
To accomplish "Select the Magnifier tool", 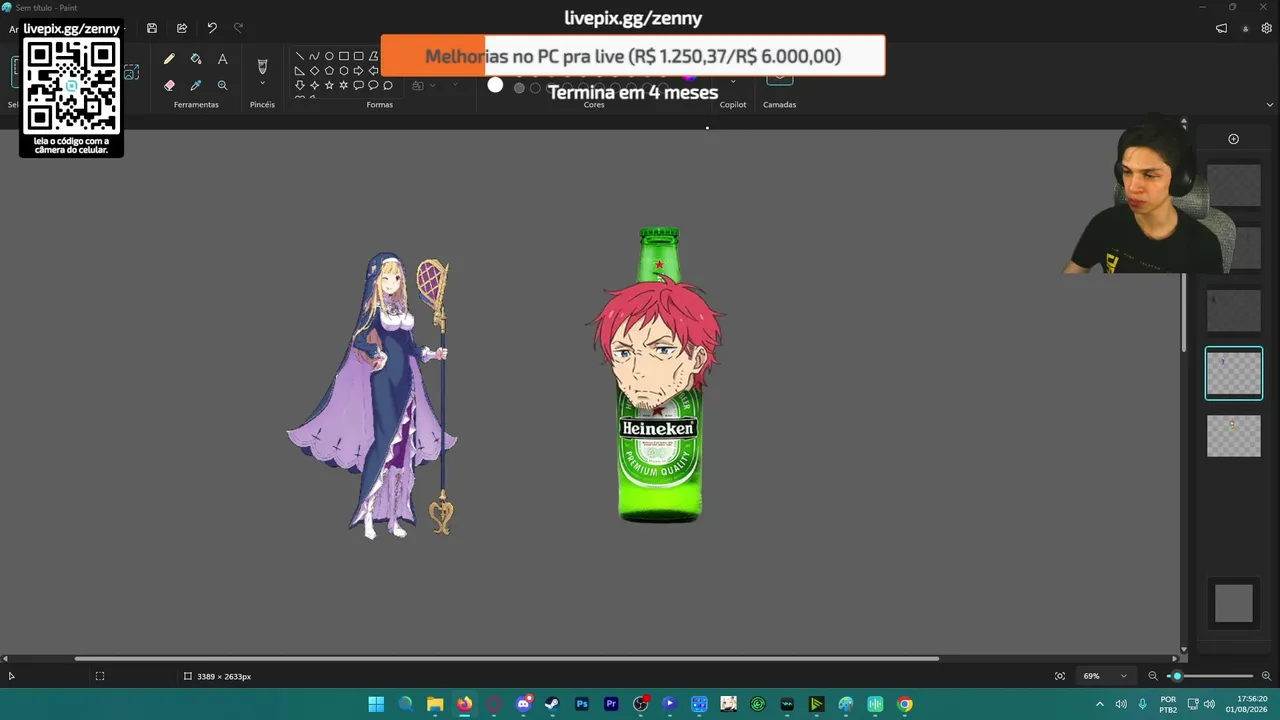I will (222, 85).
